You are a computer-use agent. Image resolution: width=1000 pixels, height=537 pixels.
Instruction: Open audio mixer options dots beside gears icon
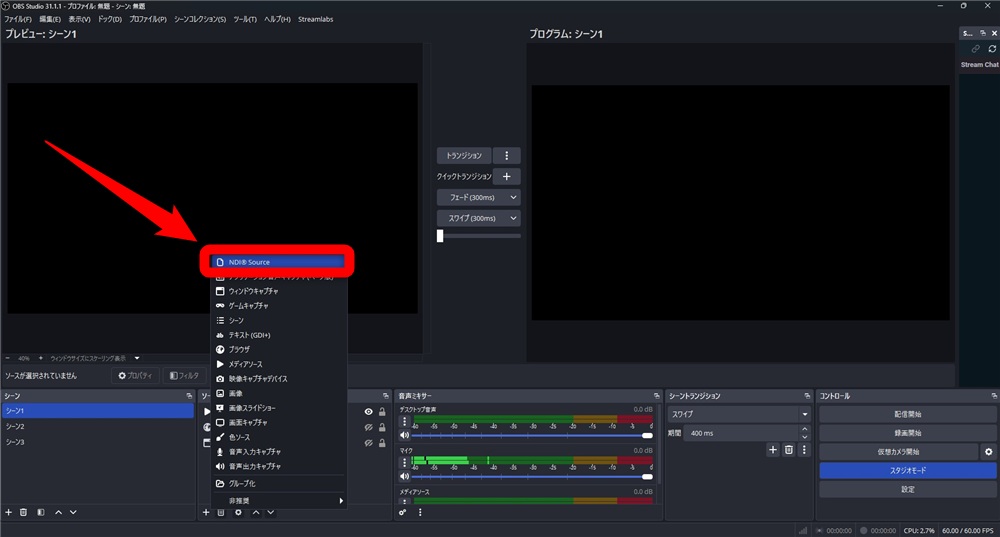(x=420, y=512)
